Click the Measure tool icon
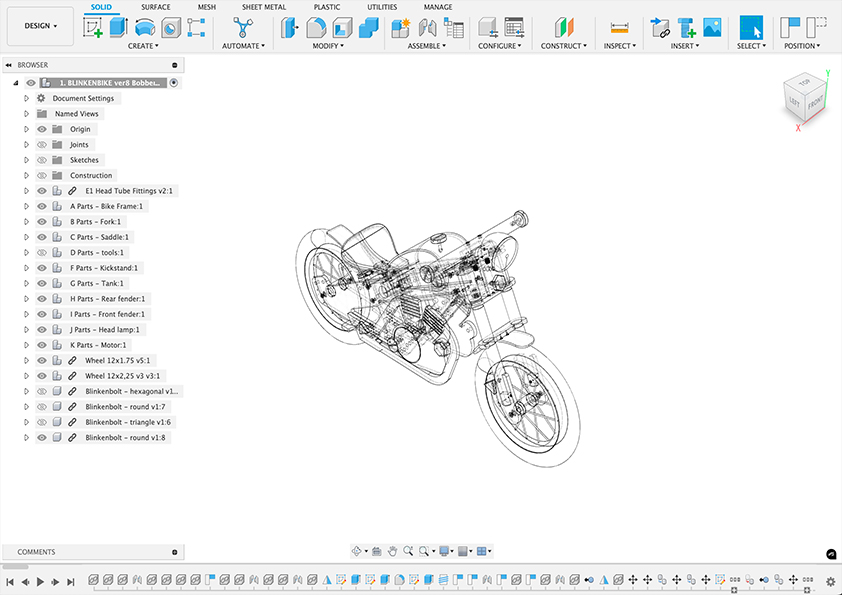Viewport: 842px width, 595px height. click(619, 27)
